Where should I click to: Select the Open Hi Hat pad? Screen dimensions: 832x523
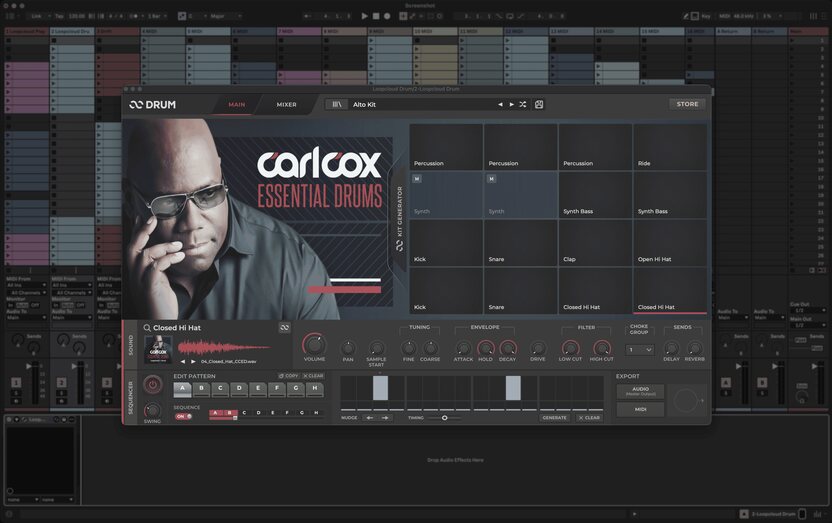pos(670,243)
